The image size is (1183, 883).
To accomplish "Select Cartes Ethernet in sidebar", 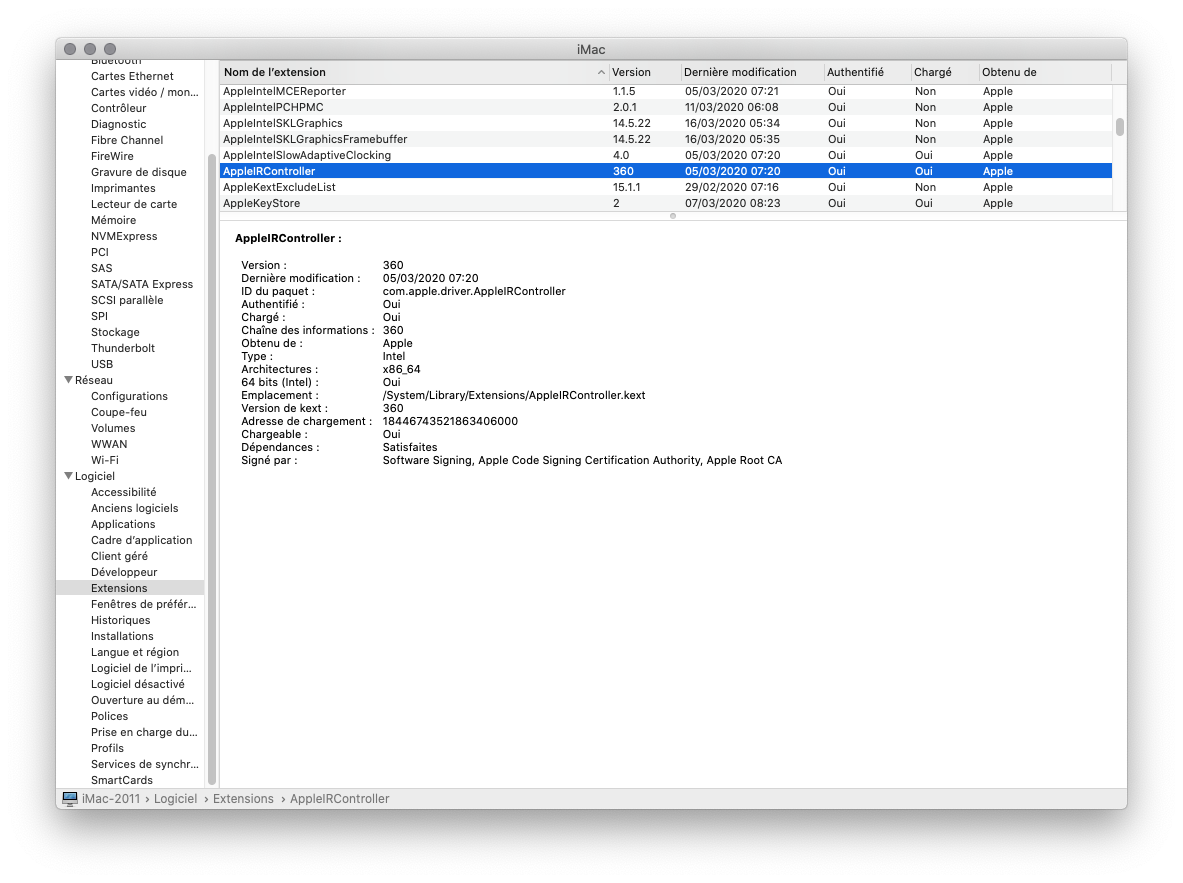I will pyautogui.click(x=132, y=76).
